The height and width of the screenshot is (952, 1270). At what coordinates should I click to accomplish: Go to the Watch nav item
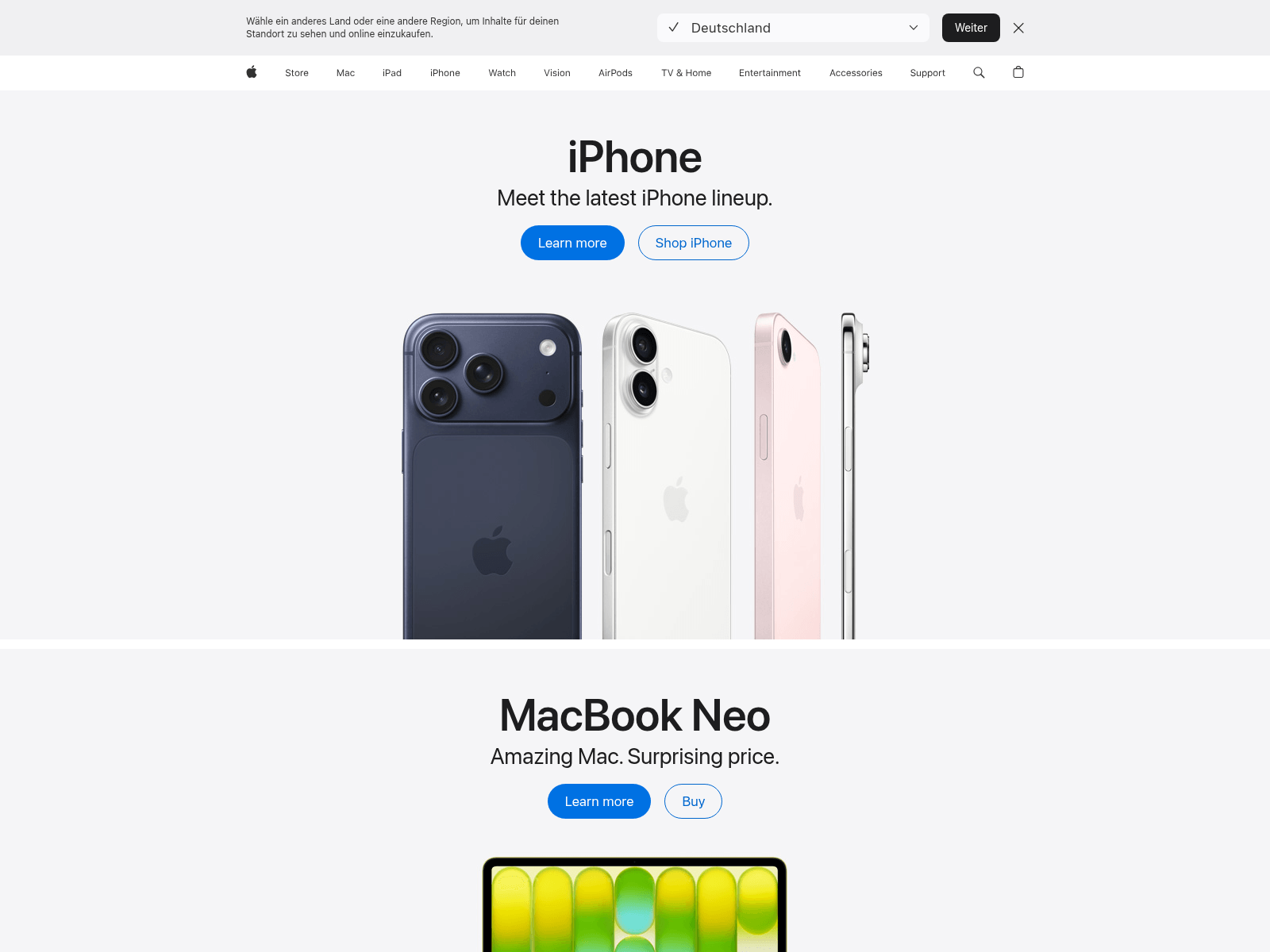click(x=502, y=73)
